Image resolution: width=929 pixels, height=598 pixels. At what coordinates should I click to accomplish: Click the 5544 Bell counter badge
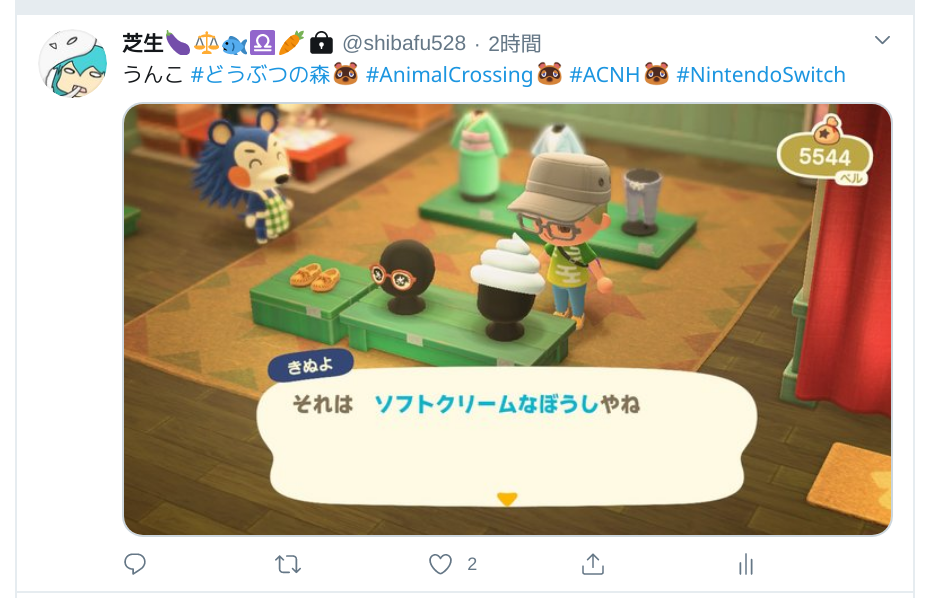(824, 155)
